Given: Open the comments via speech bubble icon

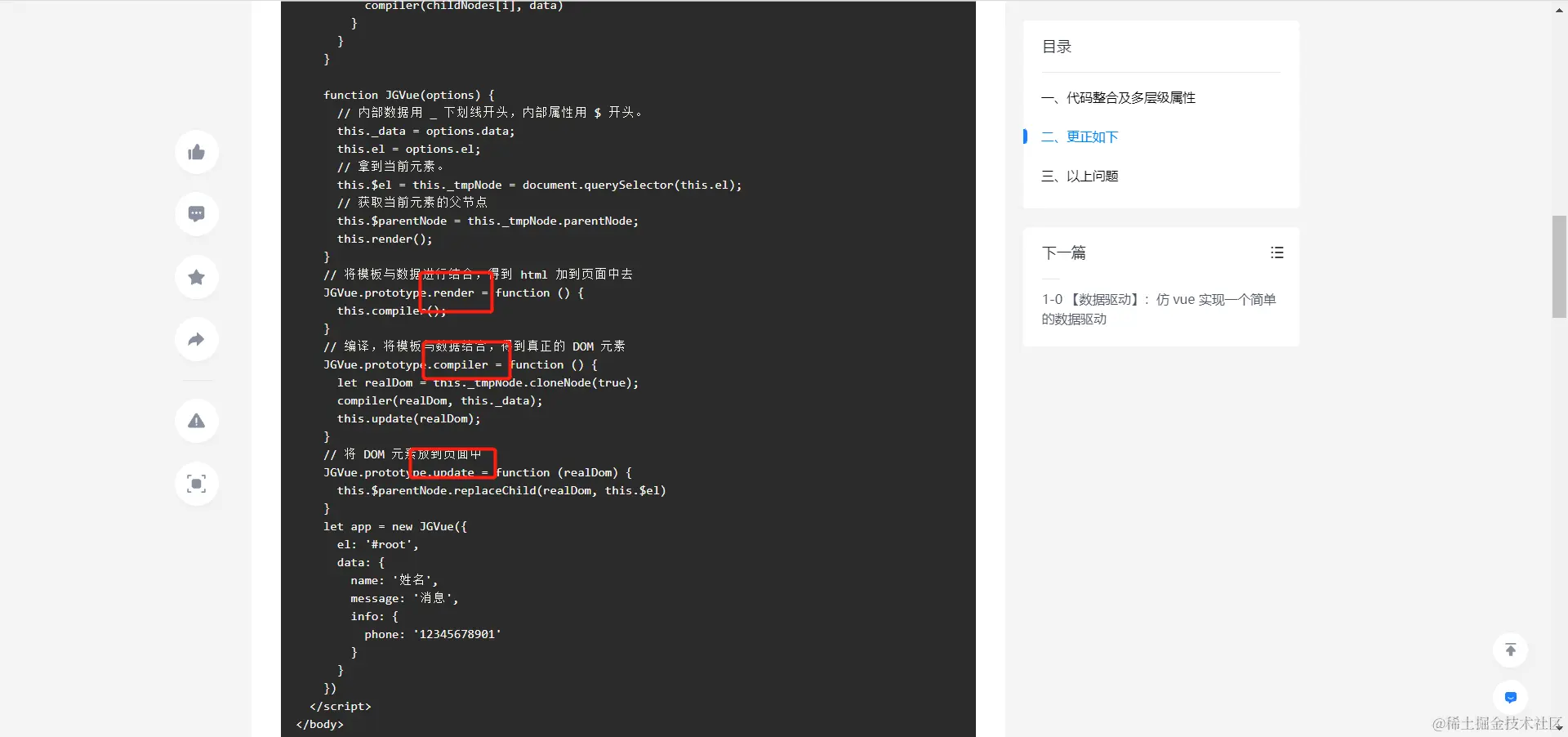Looking at the screenshot, I should pyautogui.click(x=197, y=214).
